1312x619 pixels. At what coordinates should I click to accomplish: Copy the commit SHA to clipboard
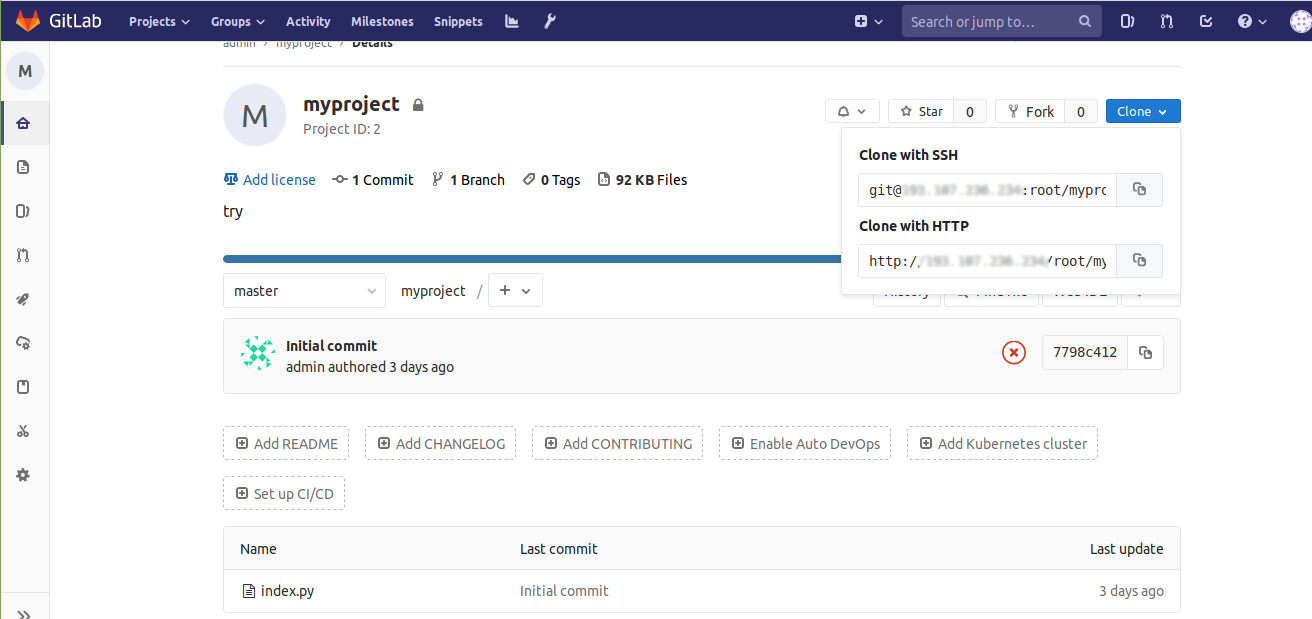pos(1146,353)
